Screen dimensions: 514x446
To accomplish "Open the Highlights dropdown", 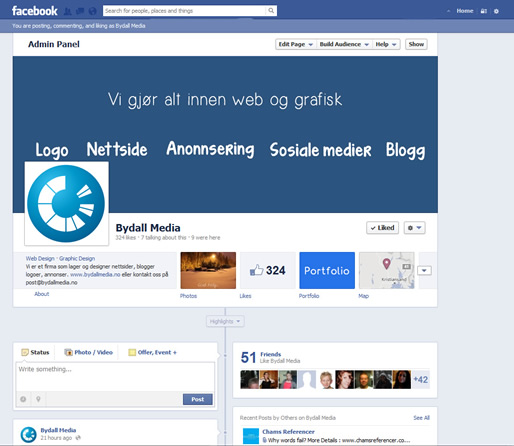I will 225,321.
